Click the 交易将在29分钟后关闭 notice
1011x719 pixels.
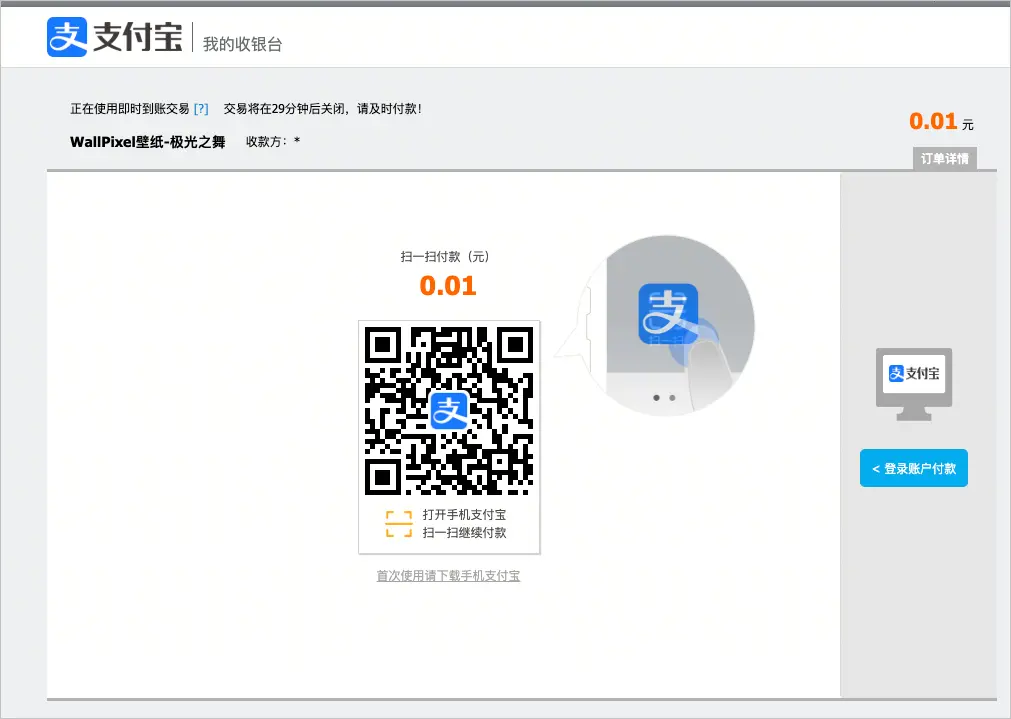tap(322, 109)
